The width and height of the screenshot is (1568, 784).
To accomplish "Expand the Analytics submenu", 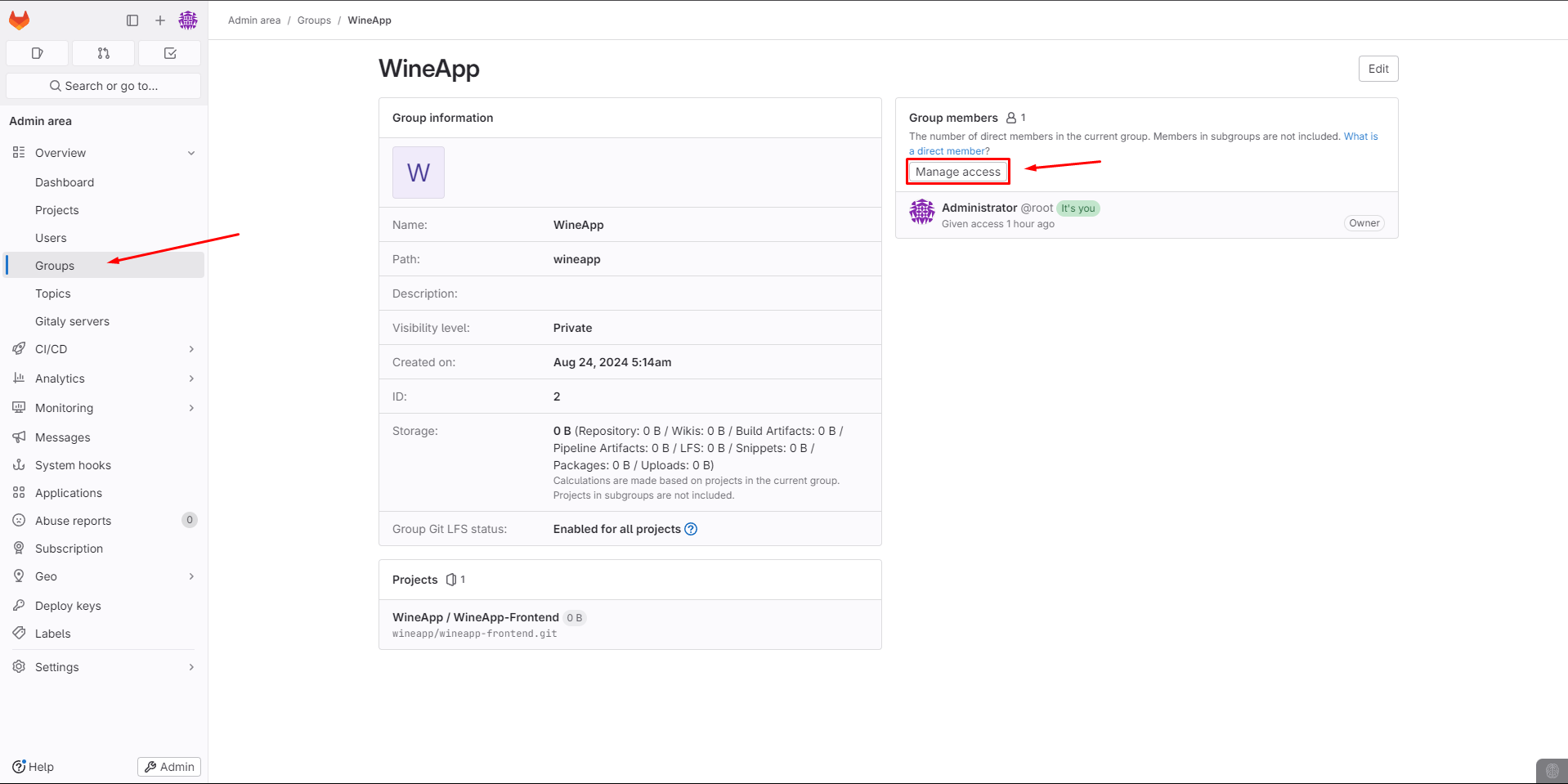I will [191, 379].
